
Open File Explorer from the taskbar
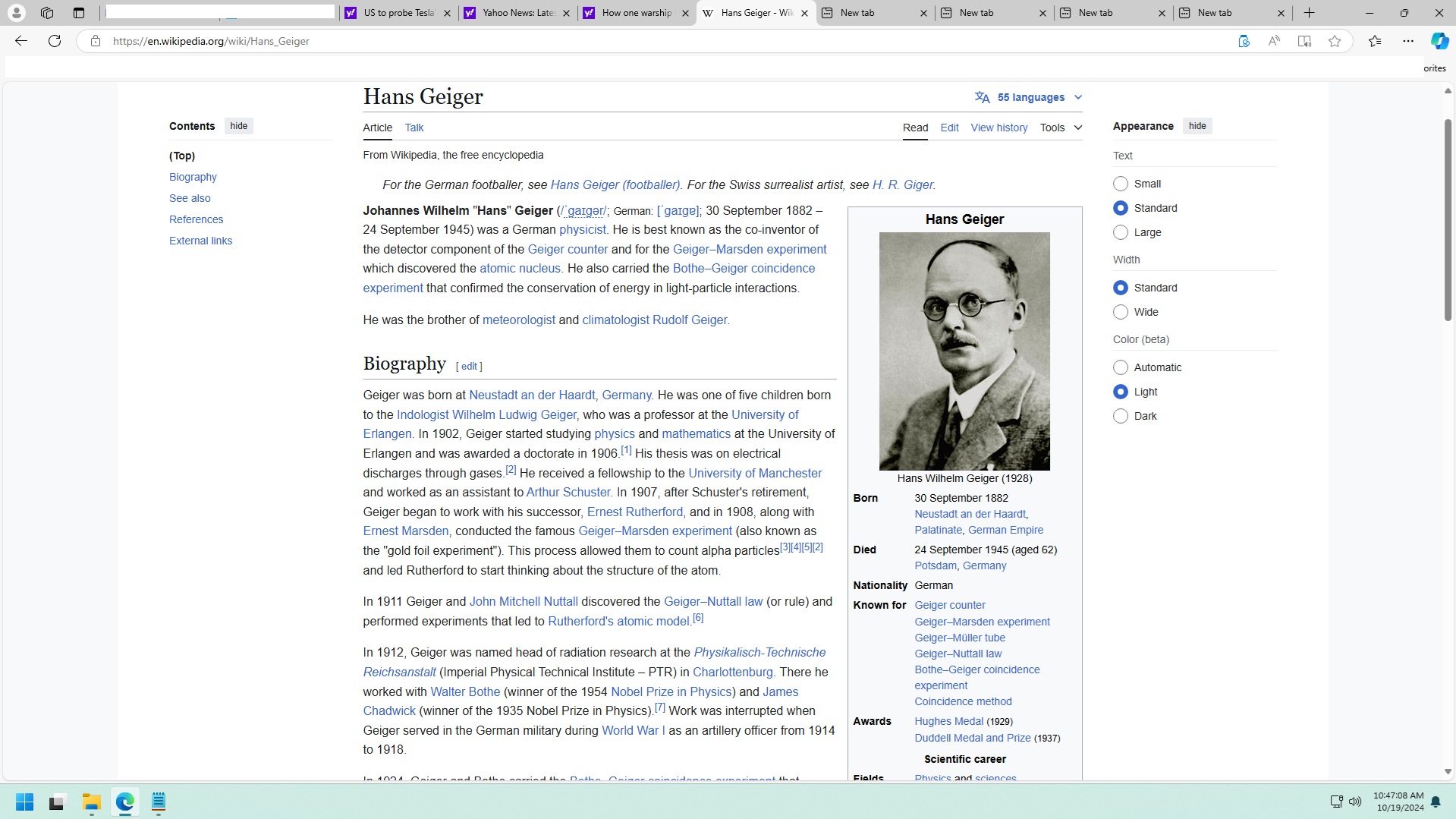click(x=92, y=802)
